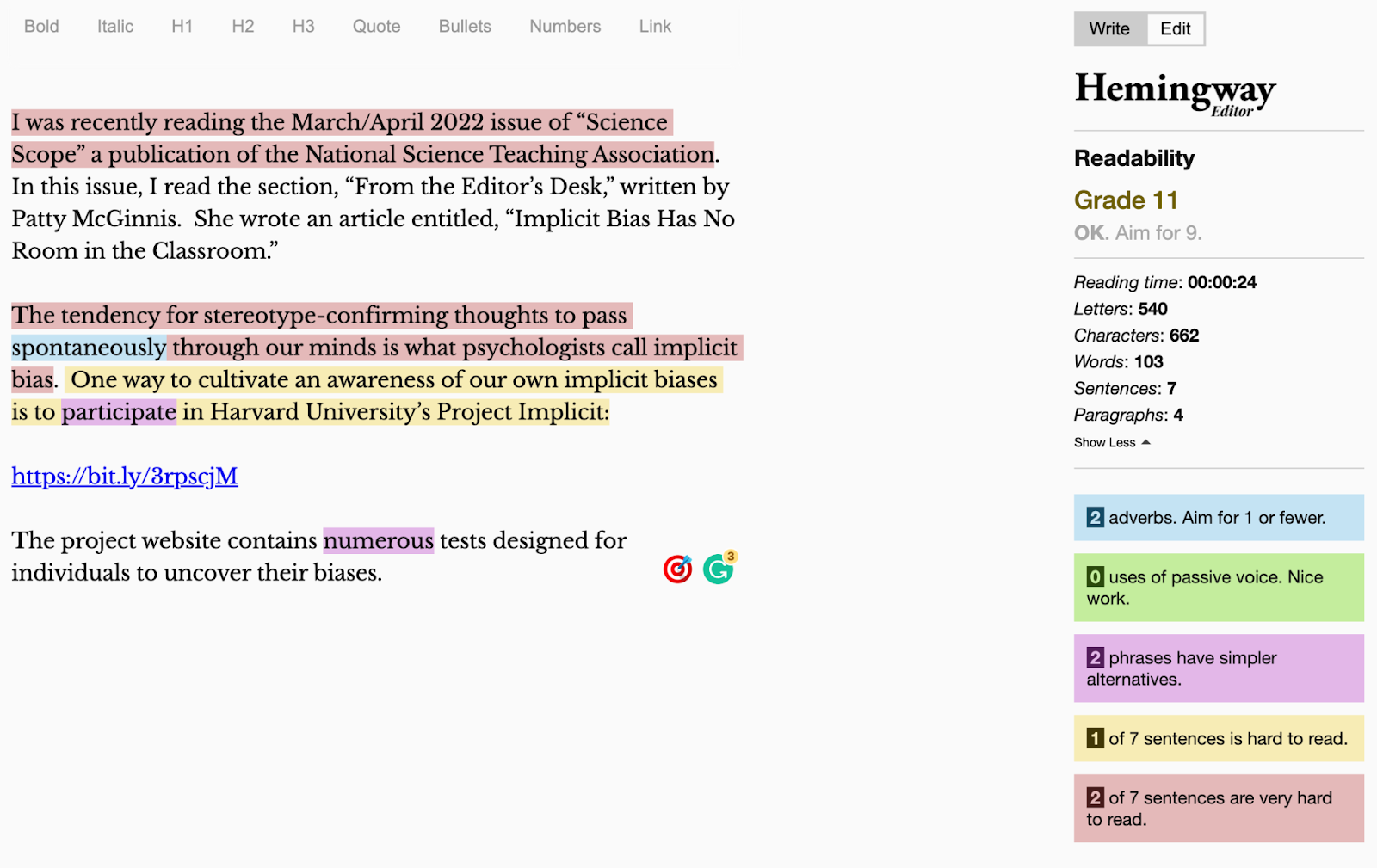Click the text "Patty McGinnis"
The height and width of the screenshot is (868, 1377).
pyautogui.click(x=96, y=219)
